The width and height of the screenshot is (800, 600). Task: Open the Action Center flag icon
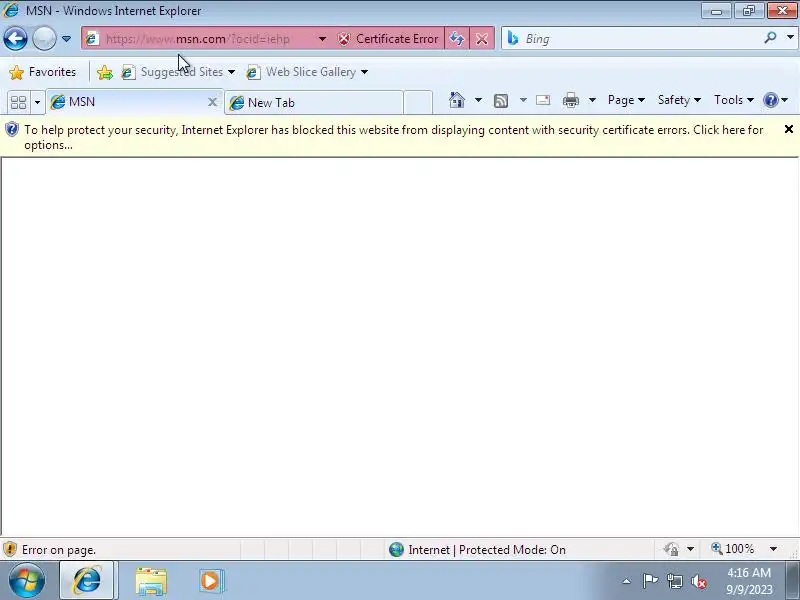click(x=650, y=581)
